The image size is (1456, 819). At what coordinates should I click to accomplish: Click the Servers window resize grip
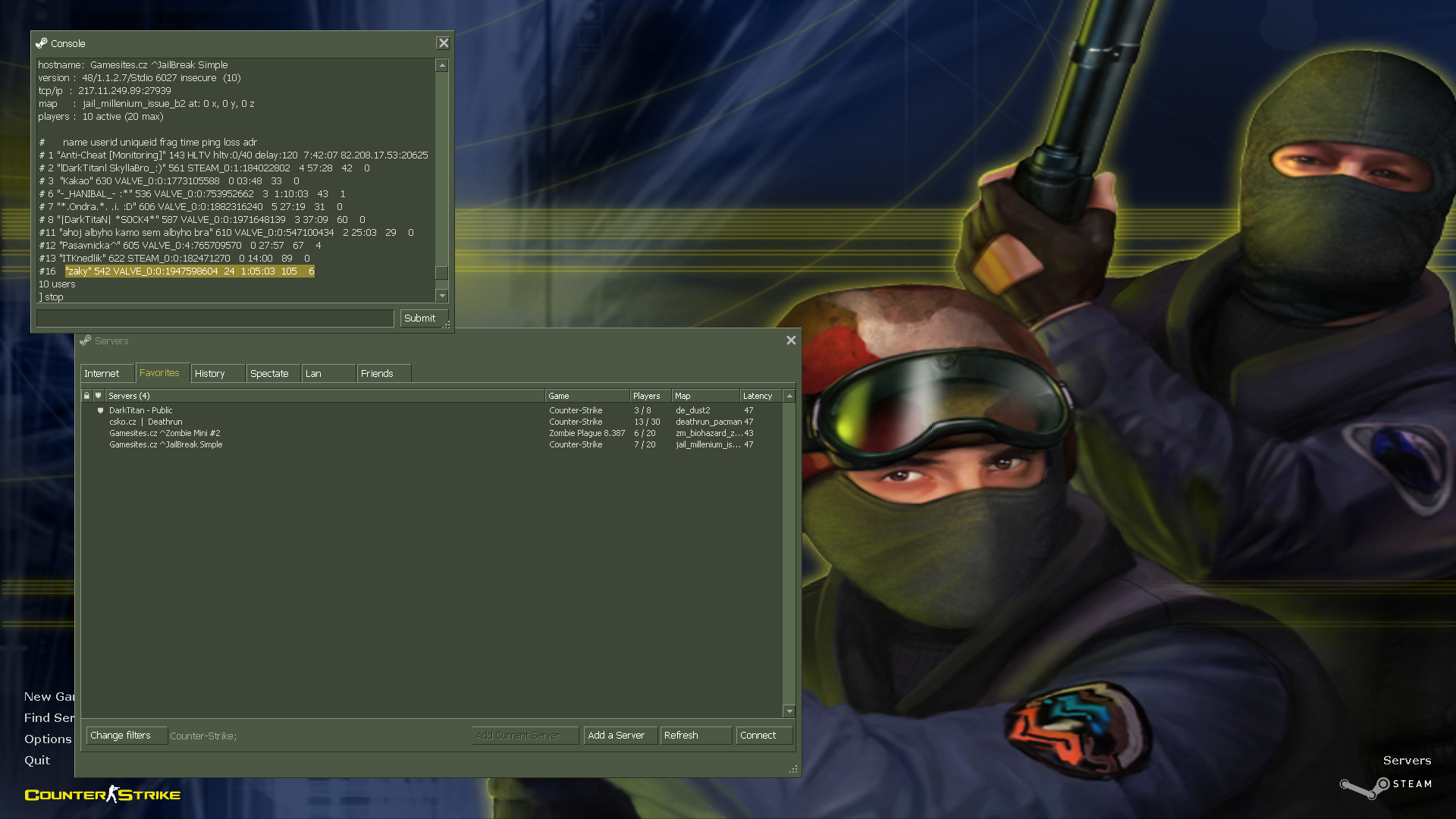point(793,769)
